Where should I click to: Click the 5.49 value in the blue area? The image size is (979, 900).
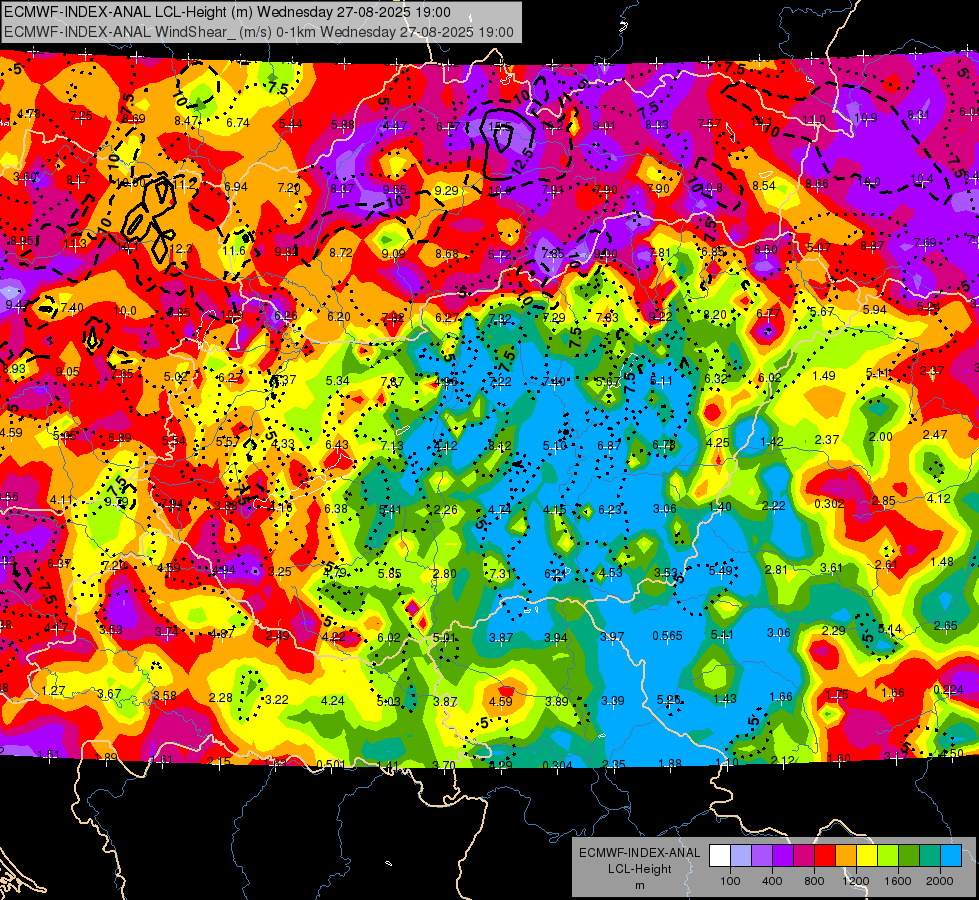[x=721, y=570]
